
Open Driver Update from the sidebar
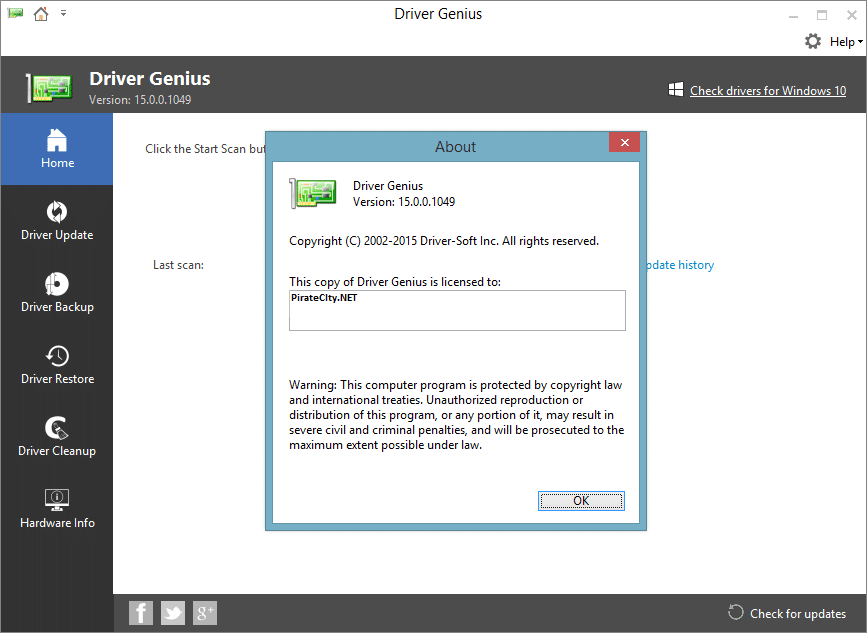point(57,211)
